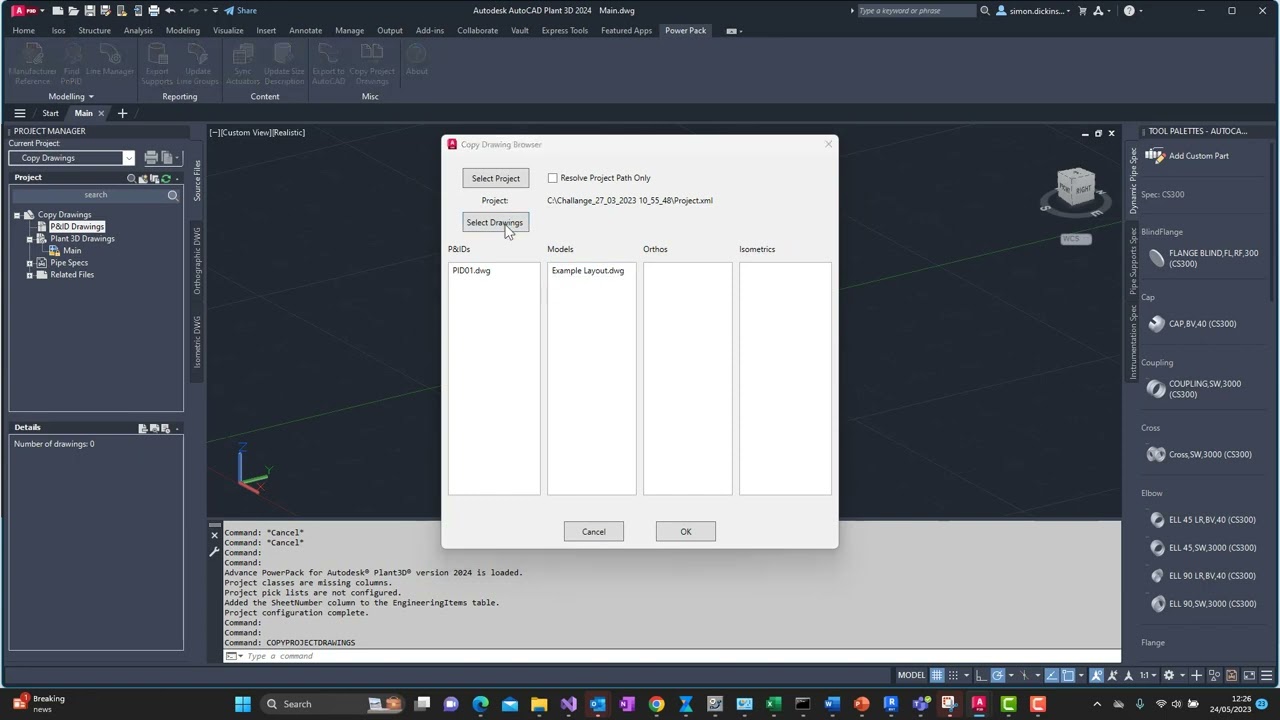Viewport: 1280px width, 720px height.
Task: Cancel the Copy Drawing Browser dialog
Action: [x=593, y=532]
